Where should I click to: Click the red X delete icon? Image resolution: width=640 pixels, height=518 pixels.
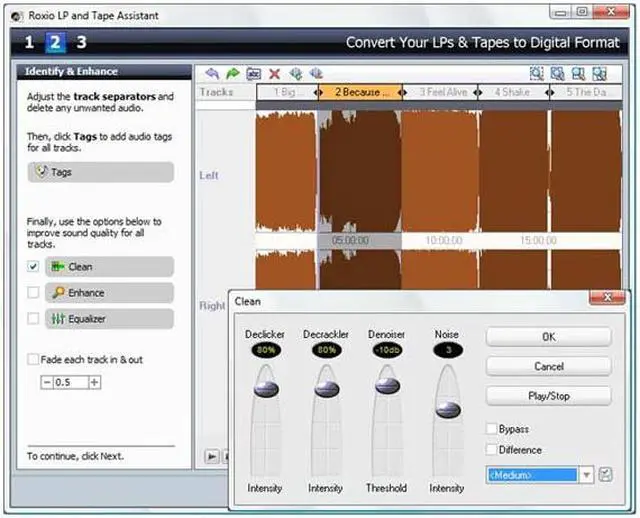click(x=274, y=73)
